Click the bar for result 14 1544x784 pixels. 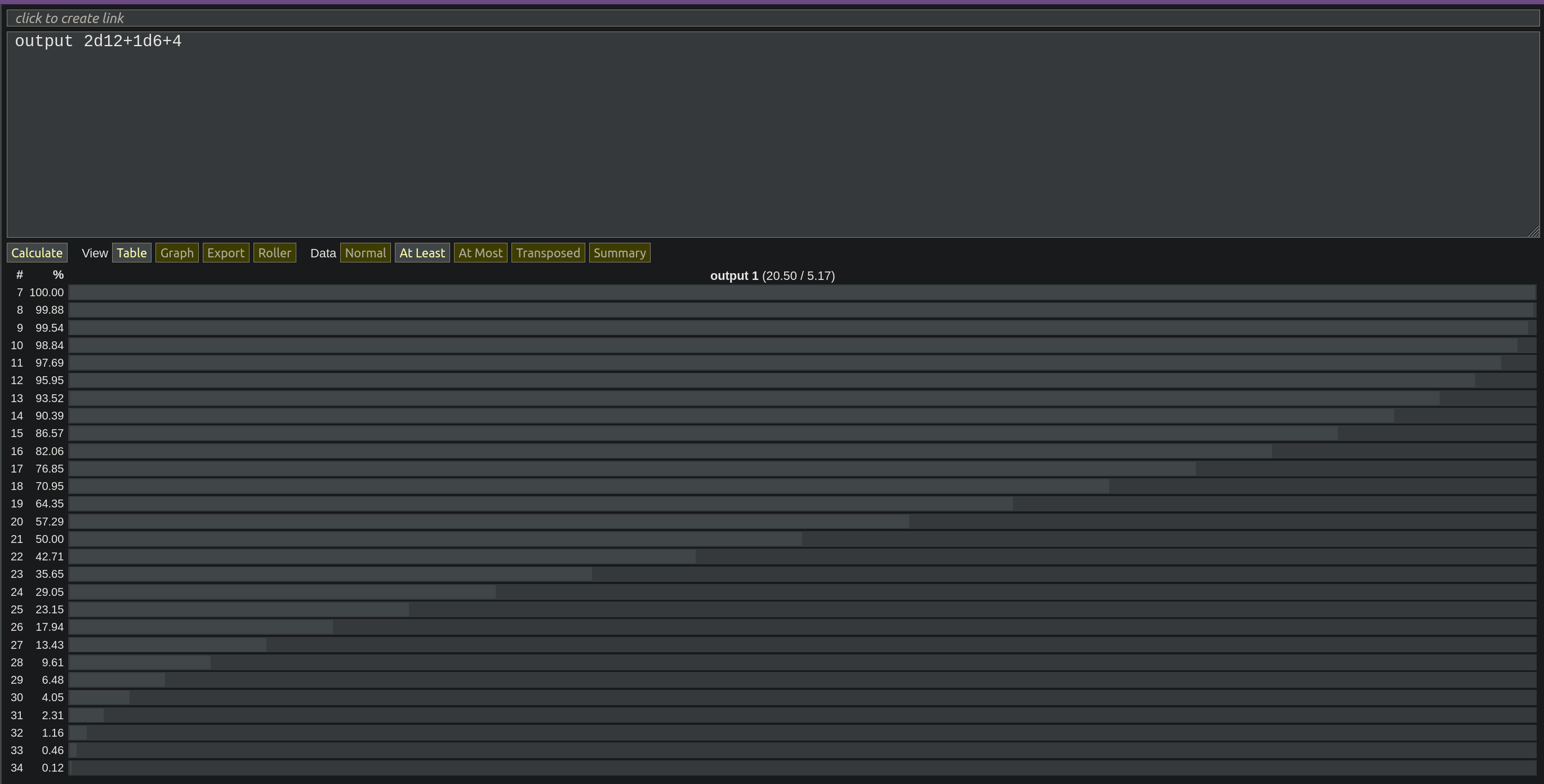point(731,416)
